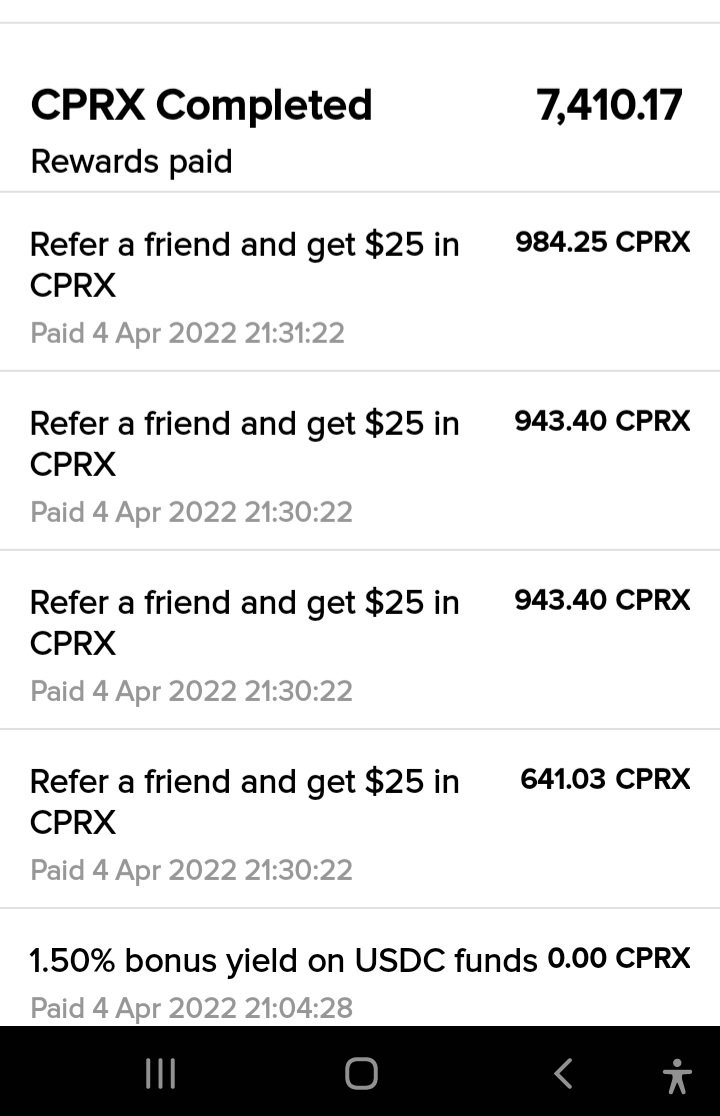Tap the Android back arrow icon
This screenshot has height=1116, width=720.
pos(562,1073)
